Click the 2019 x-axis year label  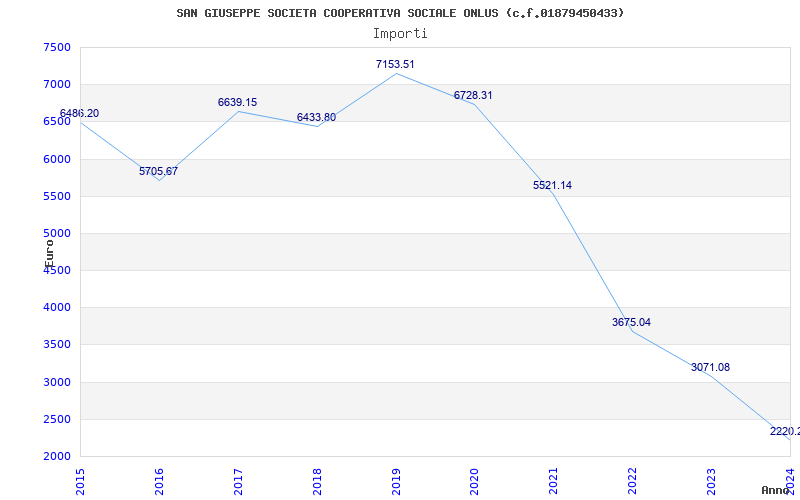coord(396,481)
